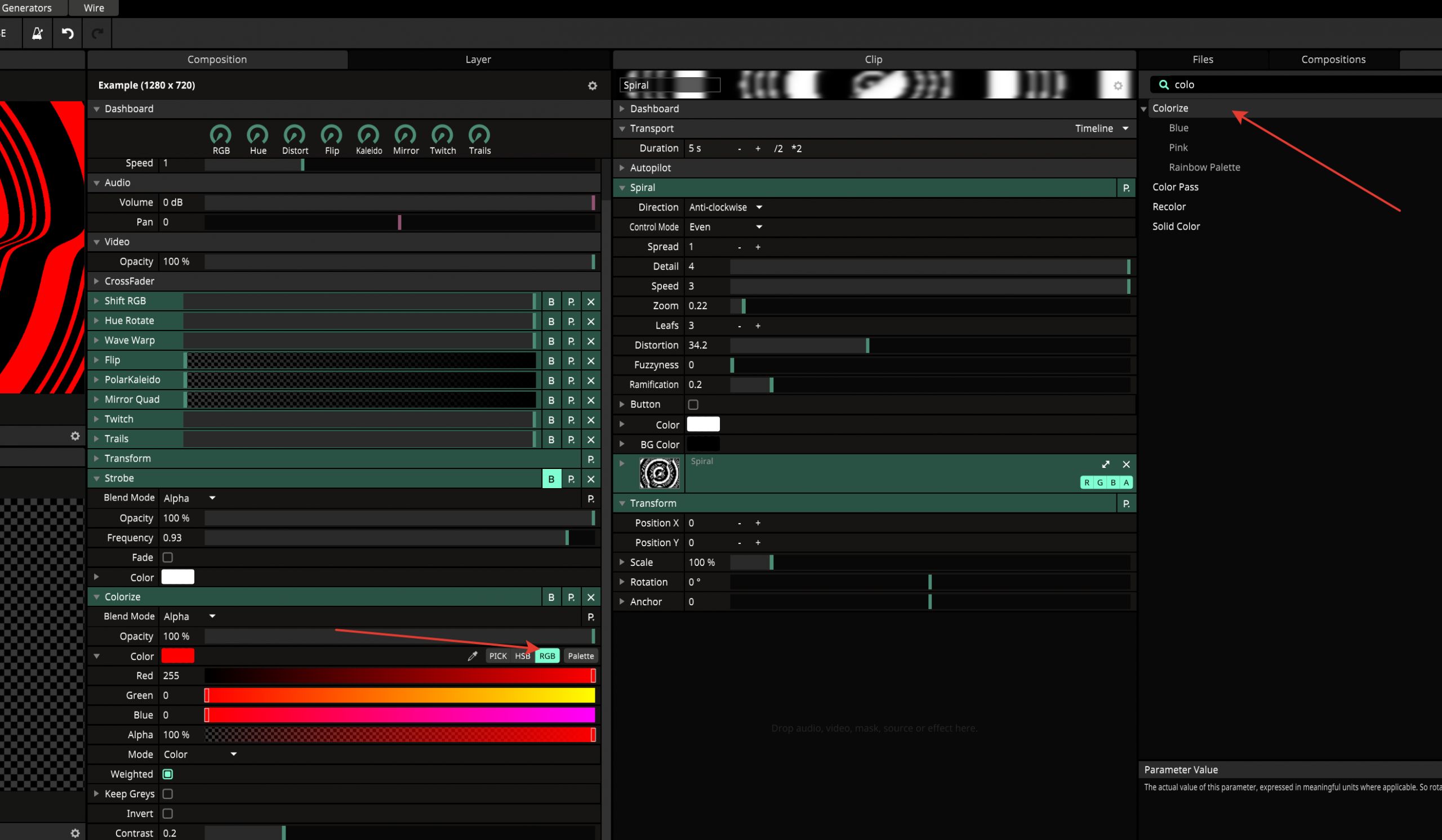Open composition settings gear icon

(592, 86)
